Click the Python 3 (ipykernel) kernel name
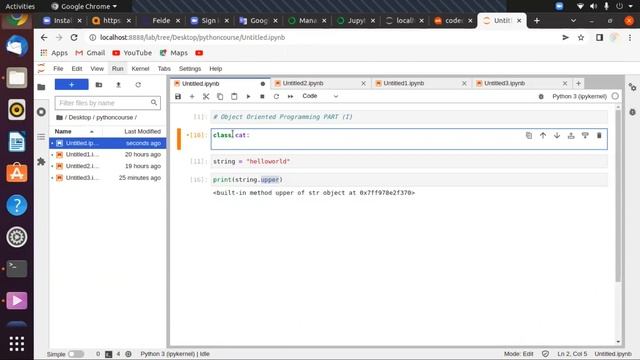This screenshot has width=640, height=360. tap(579, 96)
